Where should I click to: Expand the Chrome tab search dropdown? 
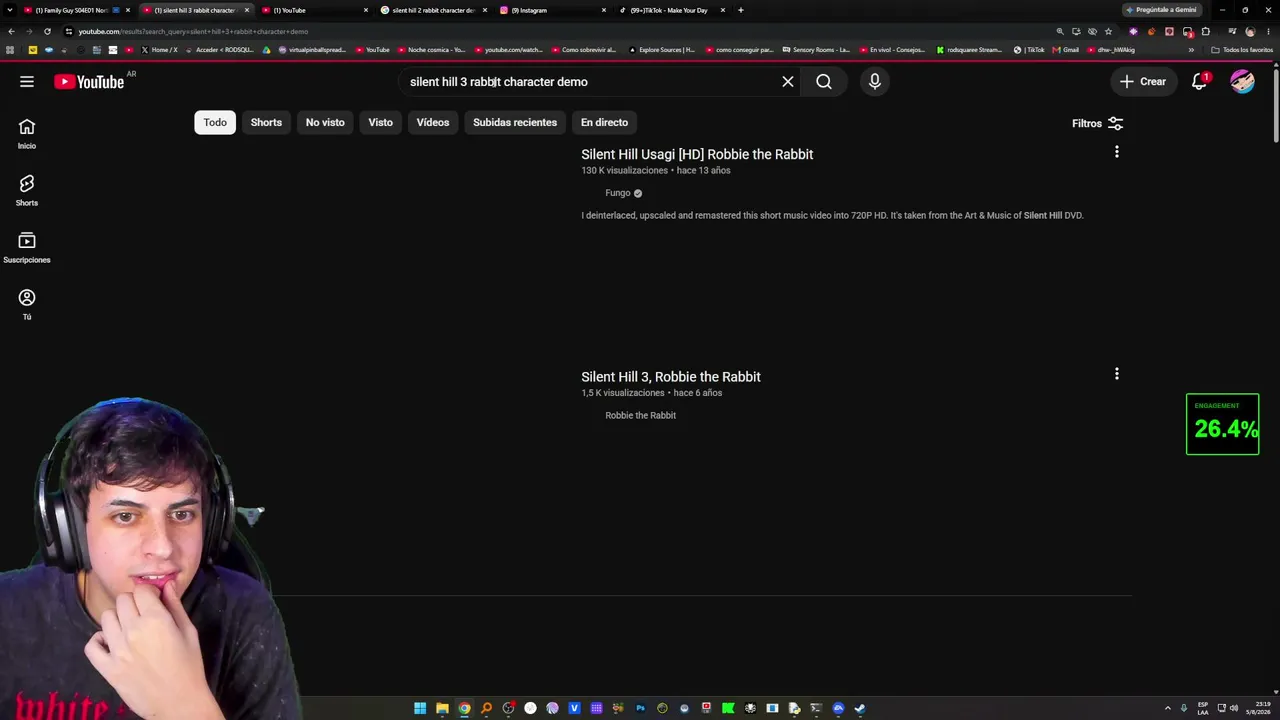[x=11, y=10]
